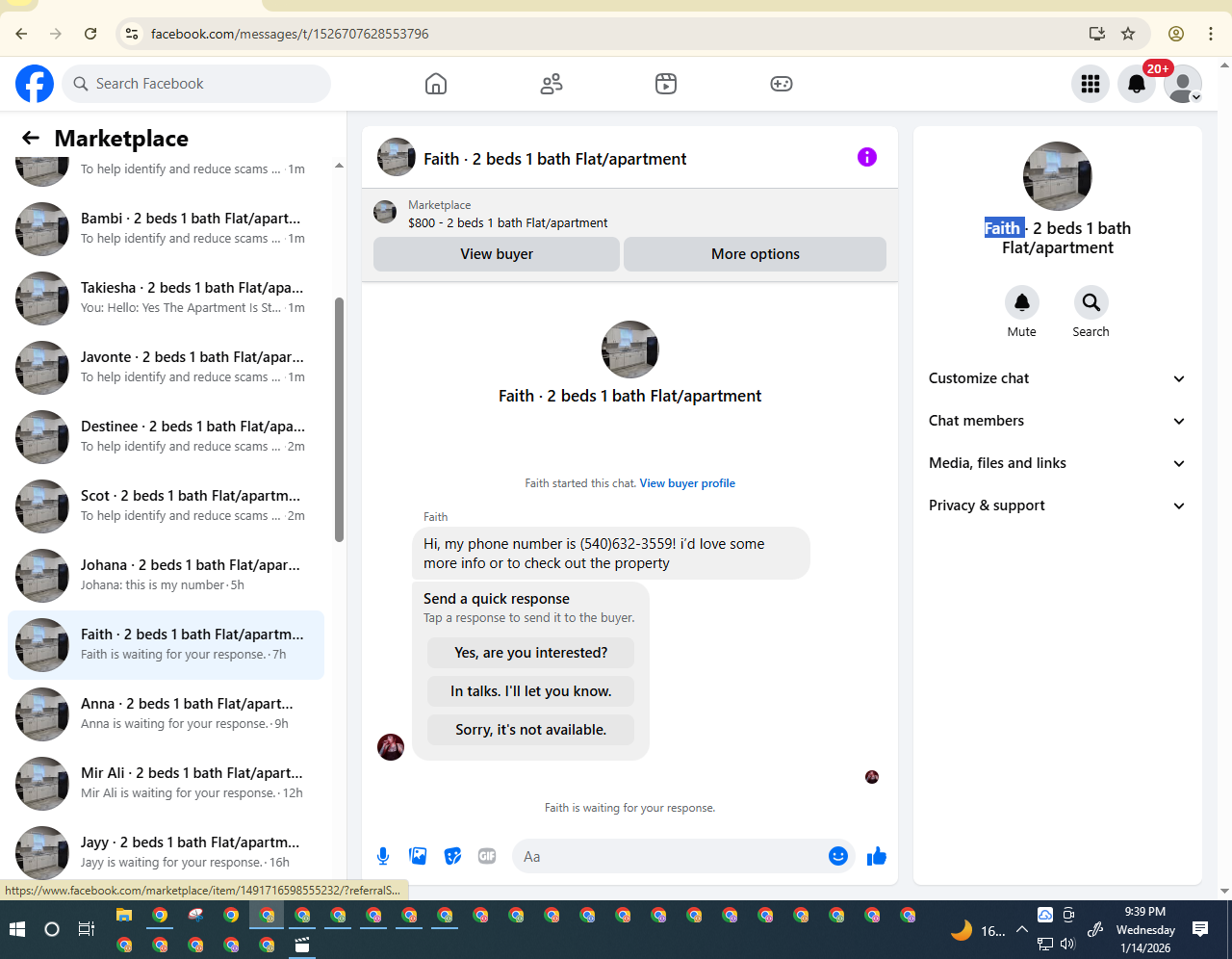Image resolution: width=1232 pixels, height=959 pixels.
Task: Click Faith's listing thumbnail in right panel
Action: 1058,176
